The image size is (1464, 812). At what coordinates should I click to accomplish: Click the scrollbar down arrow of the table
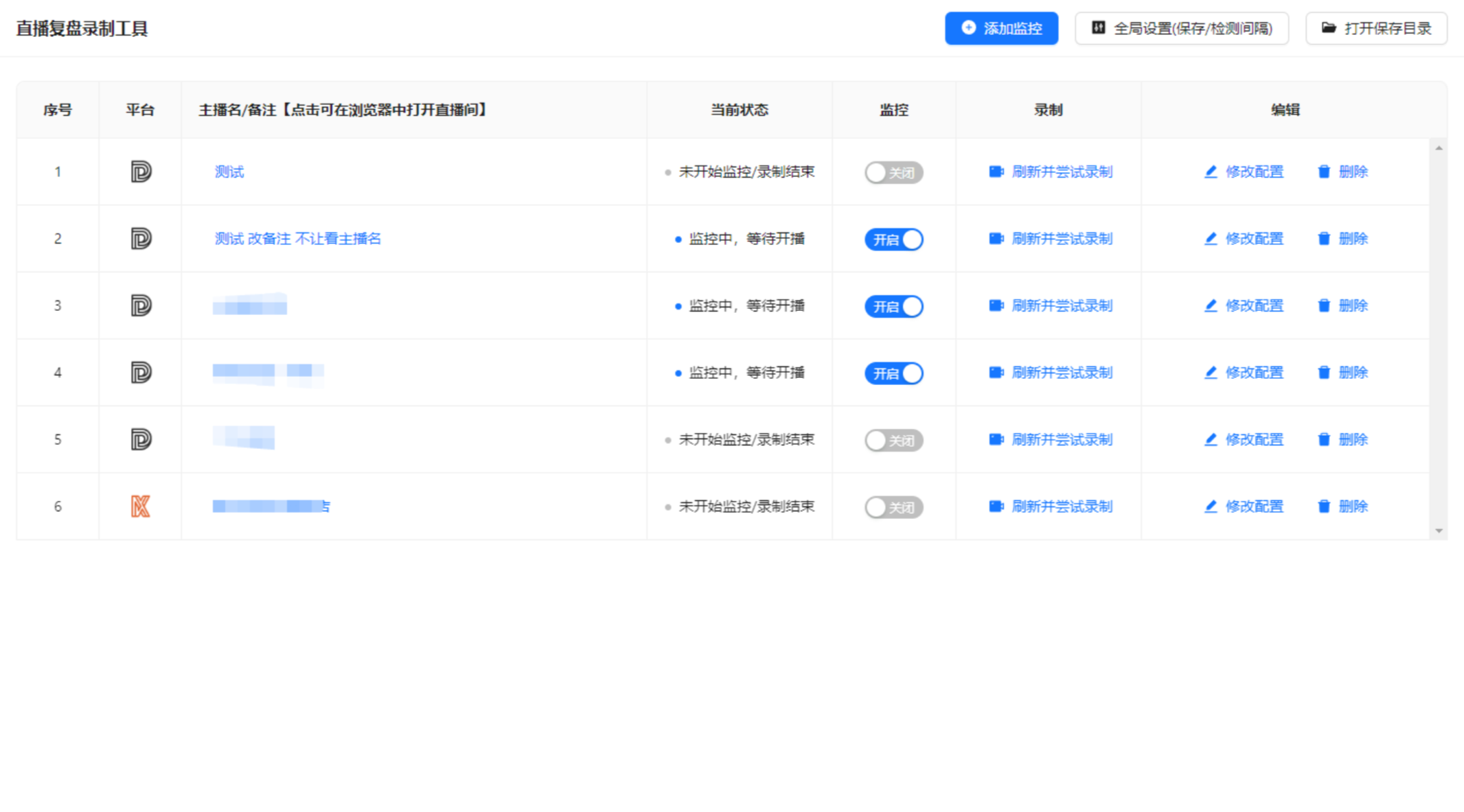[1439, 531]
